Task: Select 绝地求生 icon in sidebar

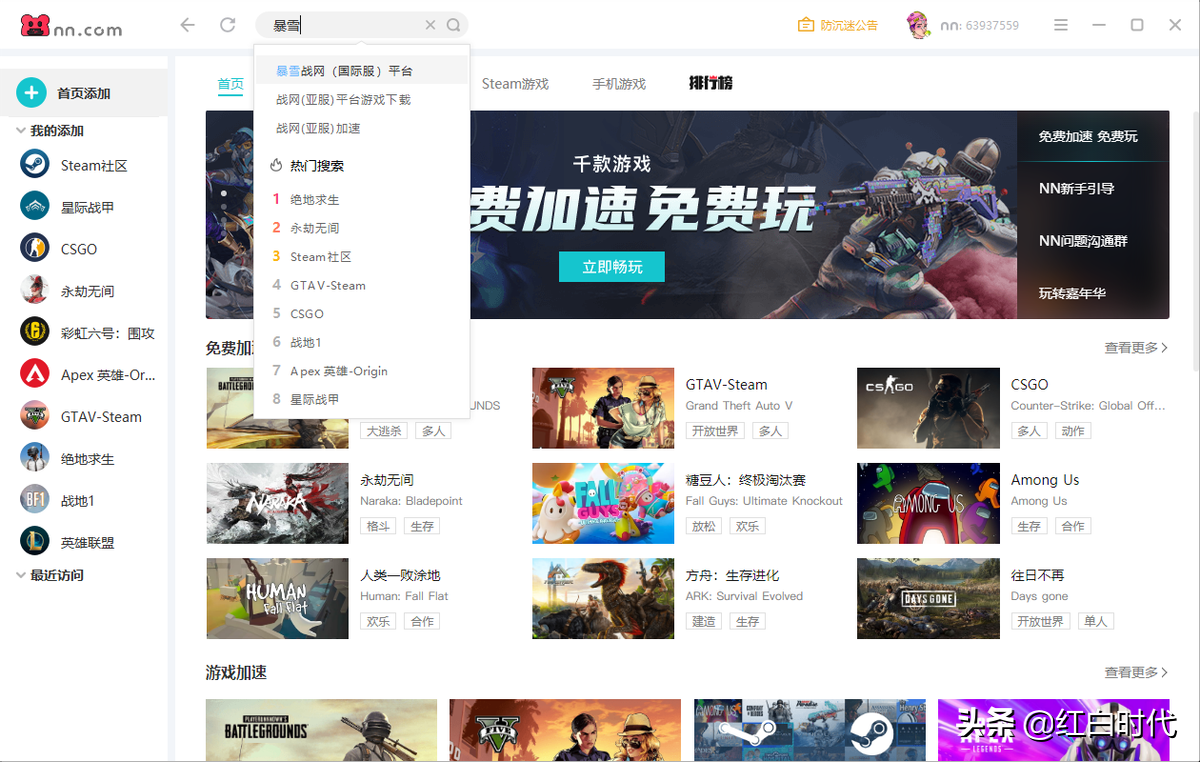Action: click(x=35, y=459)
